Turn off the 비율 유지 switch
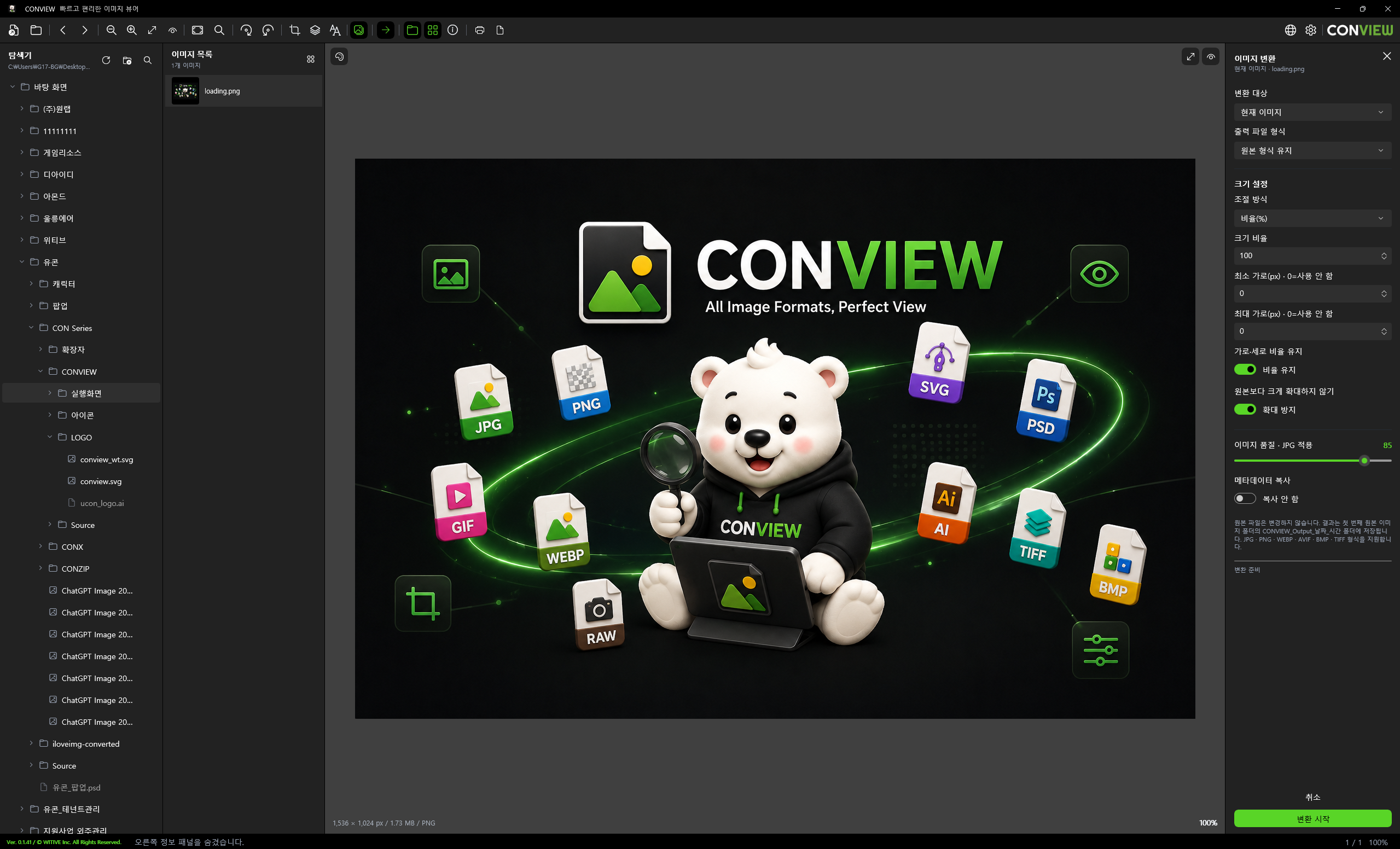The image size is (1400, 849). pos(1245,370)
